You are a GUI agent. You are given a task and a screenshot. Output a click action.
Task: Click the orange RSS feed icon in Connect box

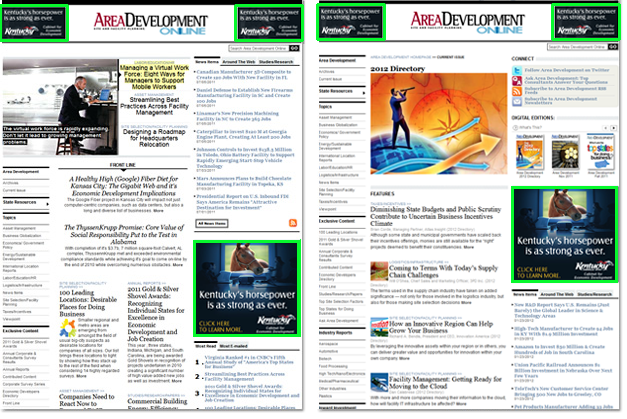point(517,91)
